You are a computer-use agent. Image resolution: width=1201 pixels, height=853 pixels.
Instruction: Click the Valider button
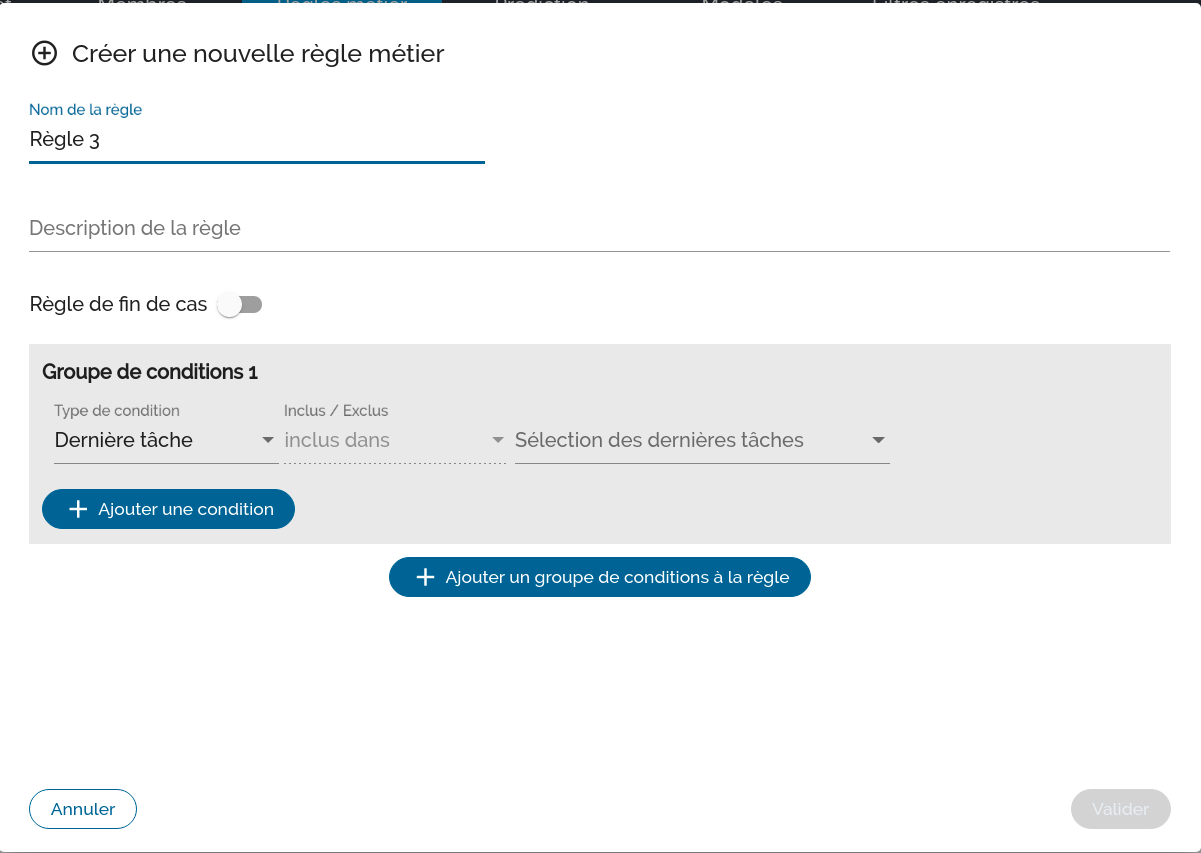(1120, 809)
